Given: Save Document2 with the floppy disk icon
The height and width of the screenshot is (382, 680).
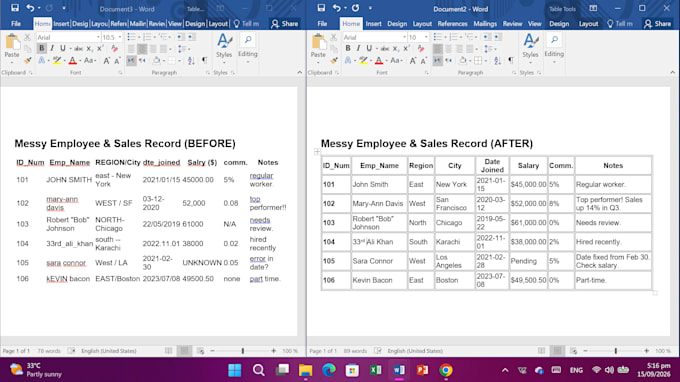Looking at the screenshot, I should tap(321, 8).
